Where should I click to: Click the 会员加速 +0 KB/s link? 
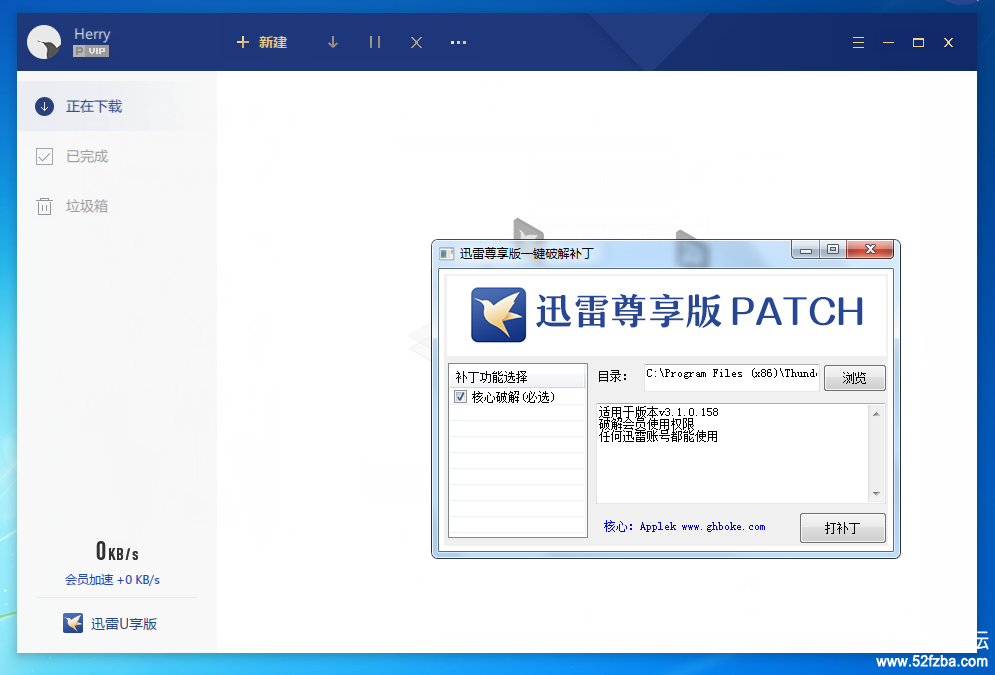[x=112, y=580]
